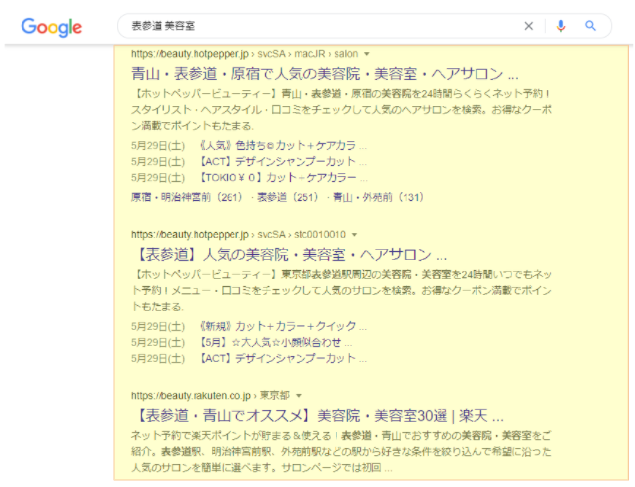635x487 pixels.
Task: Open sublink 【TOKIO ¥0】カット+ケアカラー
Action: 283,178
